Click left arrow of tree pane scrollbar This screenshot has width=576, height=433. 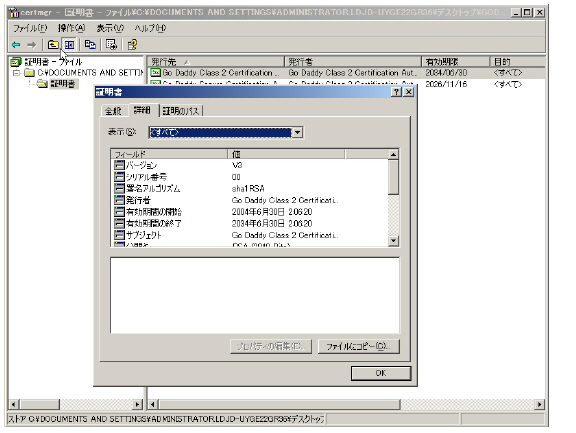tap(13, 404)
